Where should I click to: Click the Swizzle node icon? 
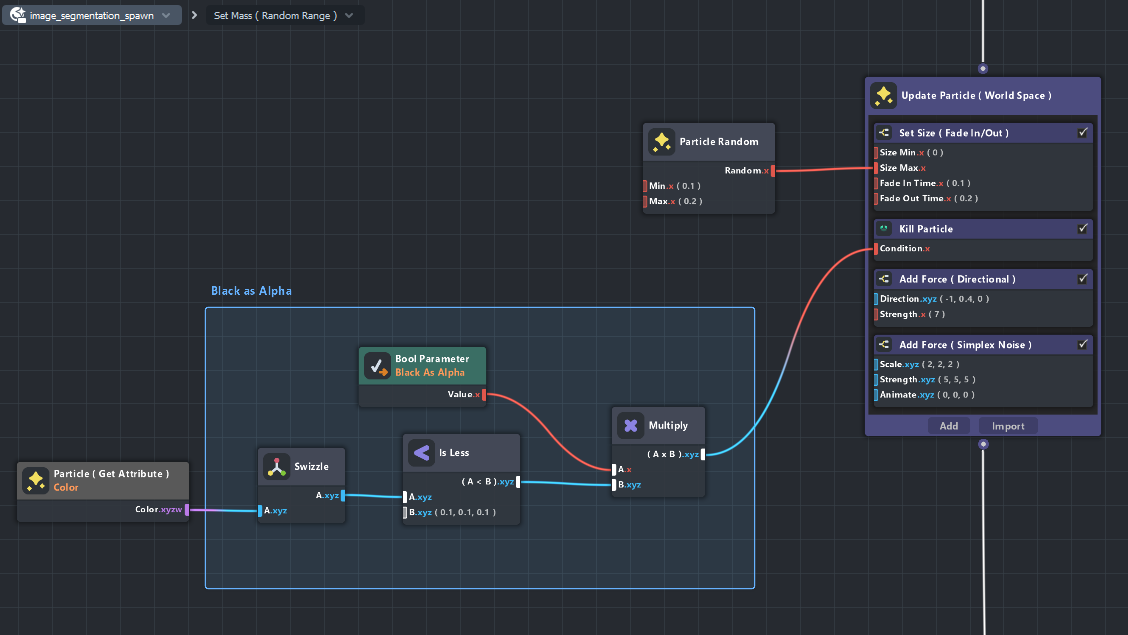pyautogui.click(x=276, y=466)
